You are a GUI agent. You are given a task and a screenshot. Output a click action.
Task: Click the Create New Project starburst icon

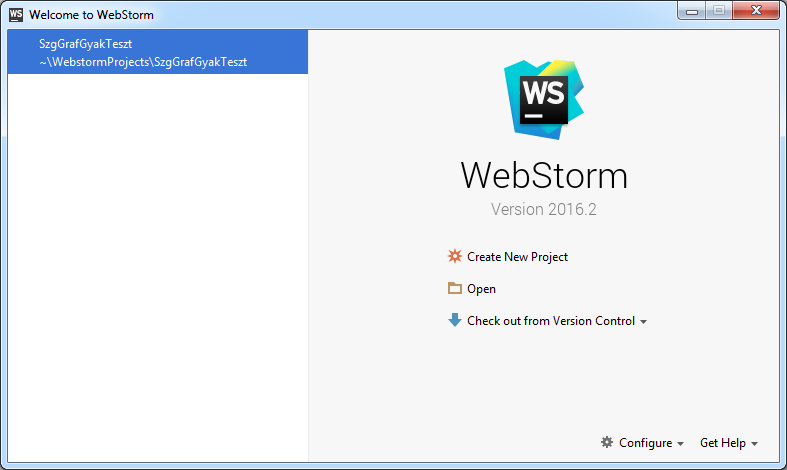pos(455,256)
